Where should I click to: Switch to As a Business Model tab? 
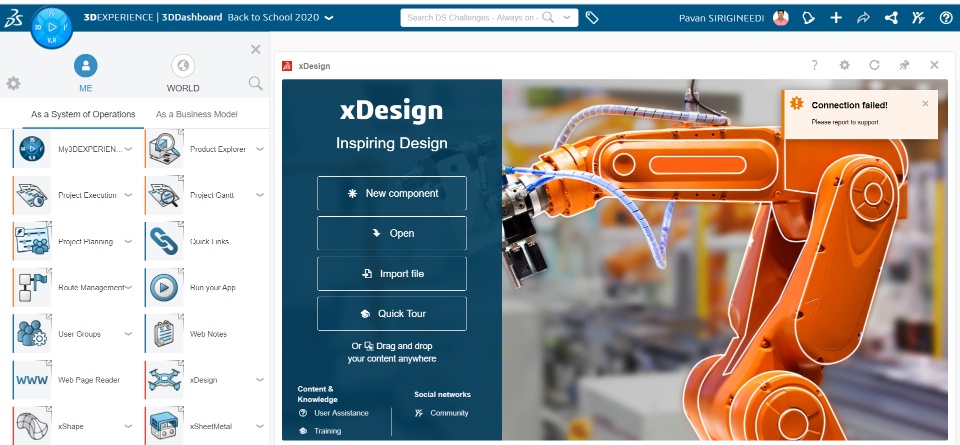coord(197,114)
